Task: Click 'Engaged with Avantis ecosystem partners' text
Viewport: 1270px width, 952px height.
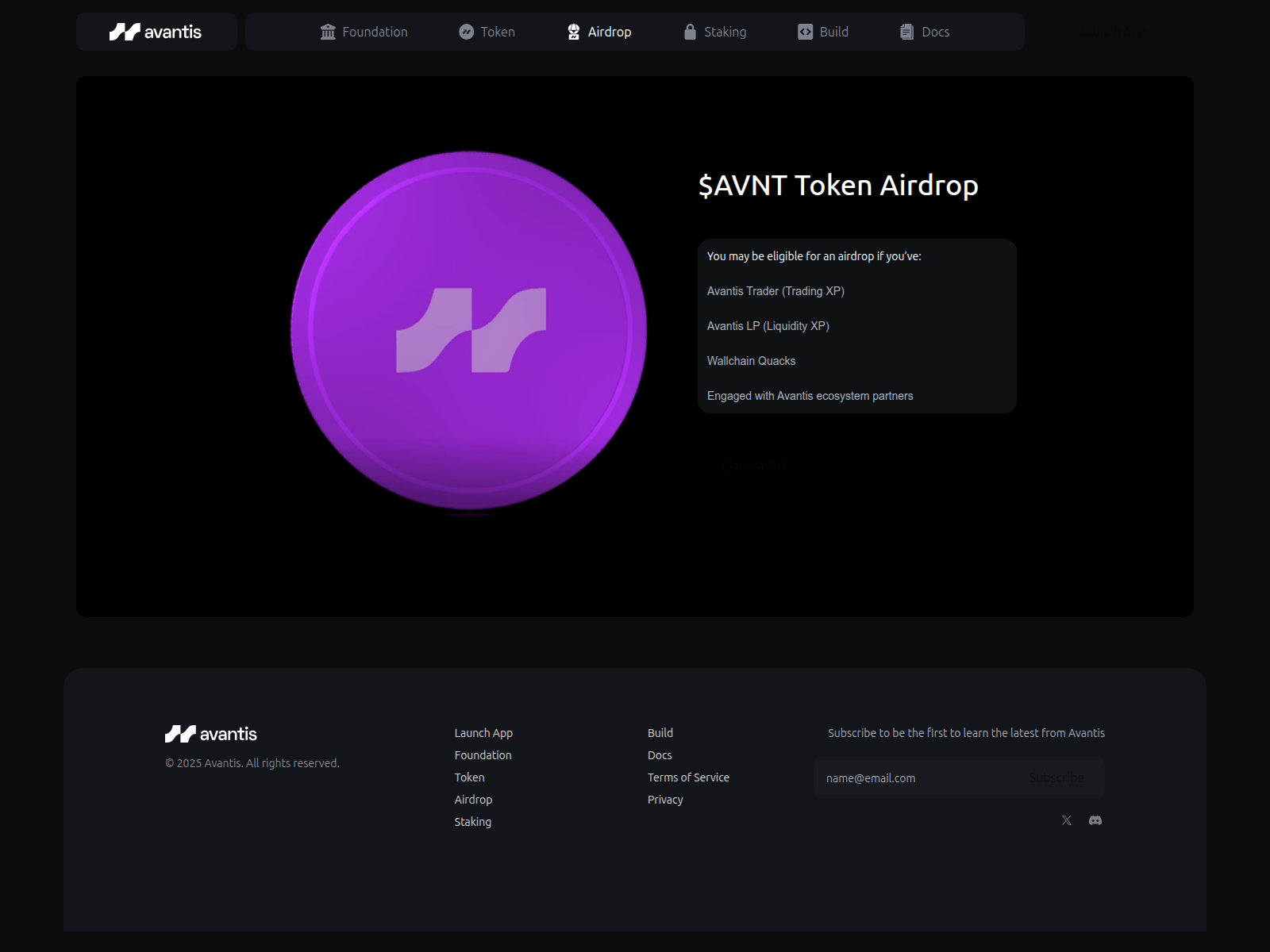Action: [x=810, y=396]
